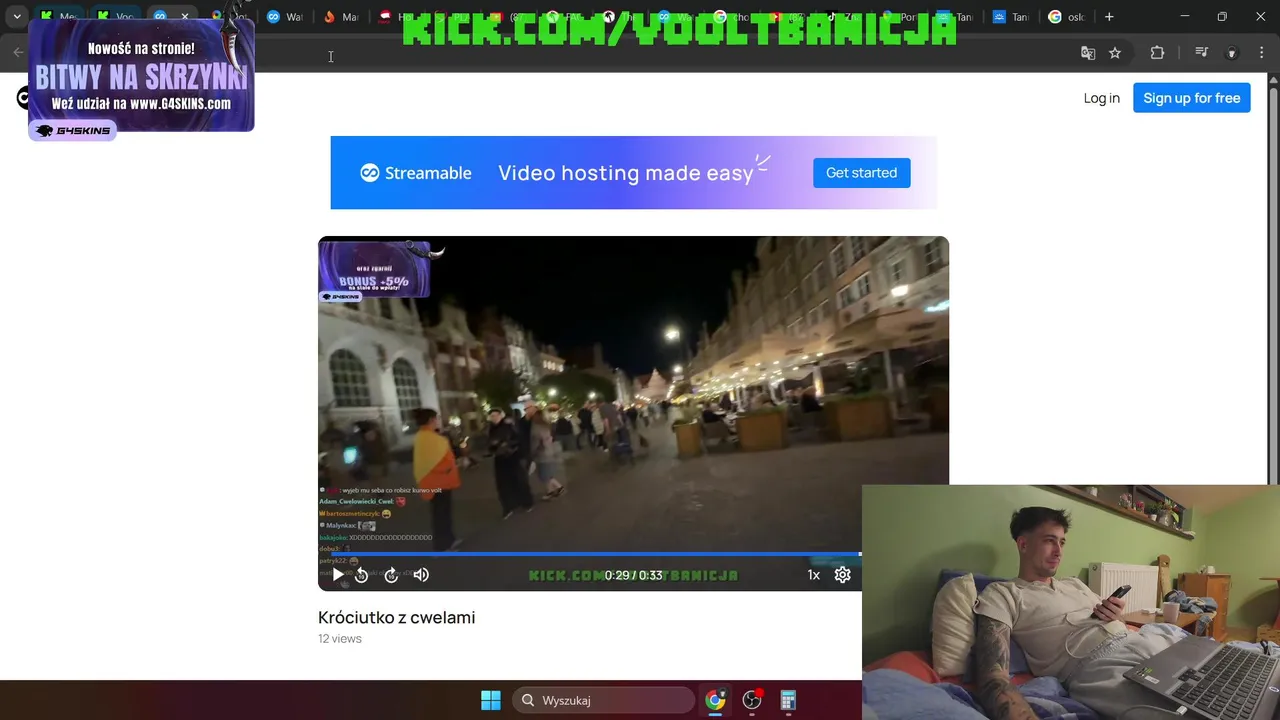Image resolution: width=1280 pixels, height=720 pixels.
Task: Click the Log in link
Action: 1101,98
